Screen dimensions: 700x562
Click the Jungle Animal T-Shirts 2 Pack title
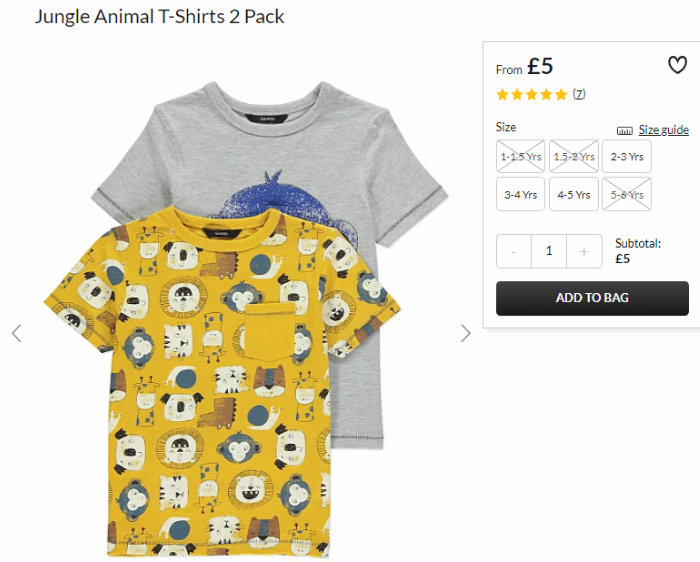(159, 17)
